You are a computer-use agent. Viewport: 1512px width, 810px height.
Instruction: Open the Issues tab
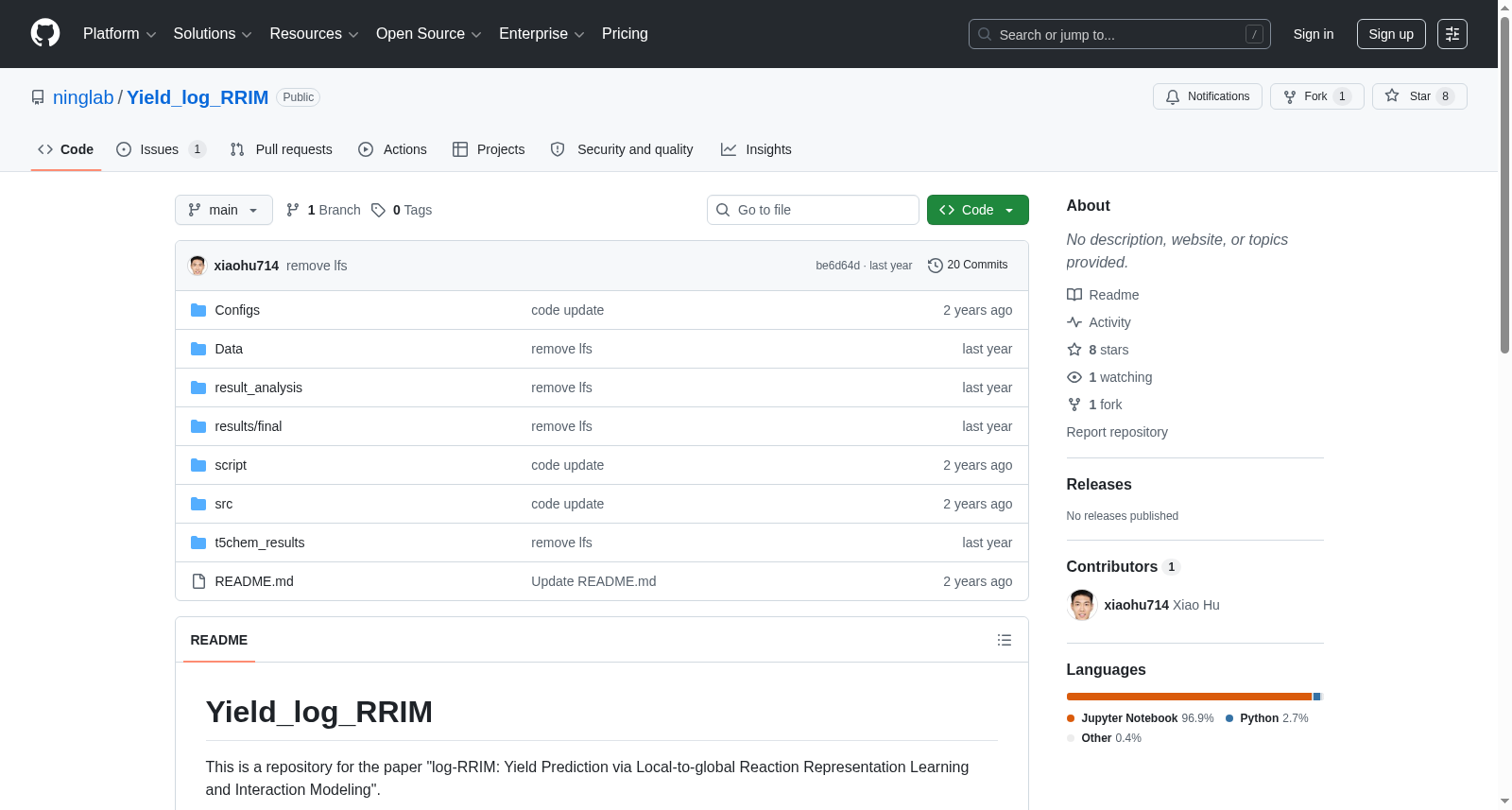tap(161, 149)
